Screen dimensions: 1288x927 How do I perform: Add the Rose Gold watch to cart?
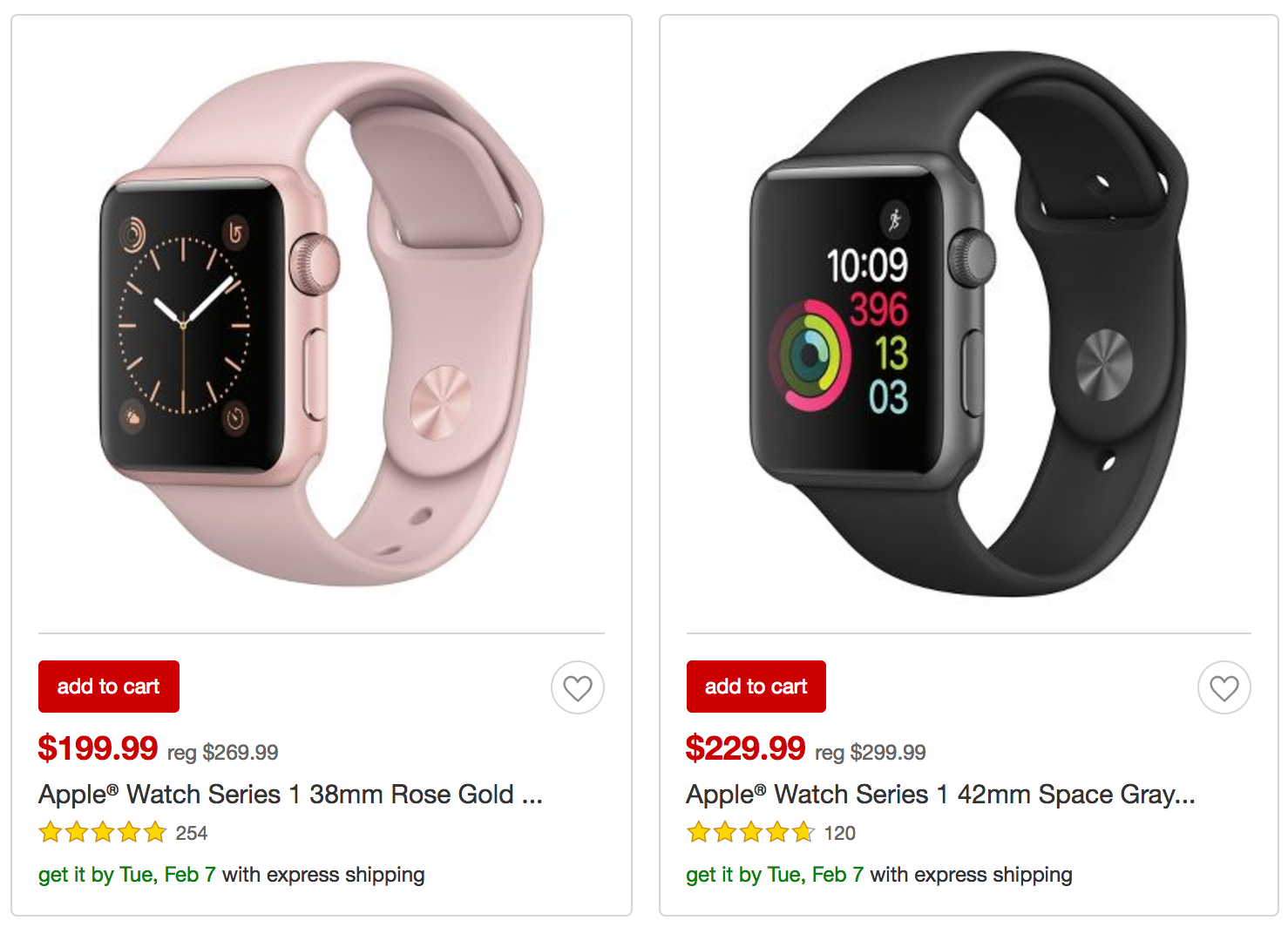coord(109,687)
